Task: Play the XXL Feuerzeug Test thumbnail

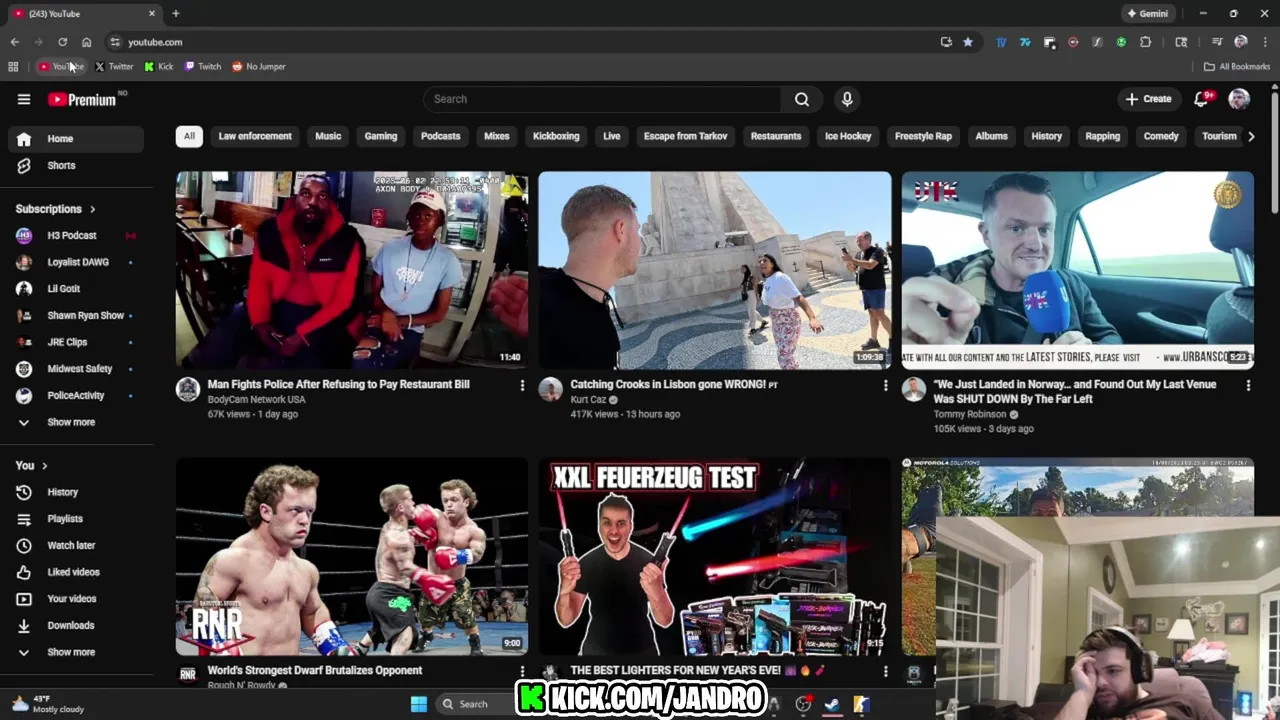Action: coord(715,557)
